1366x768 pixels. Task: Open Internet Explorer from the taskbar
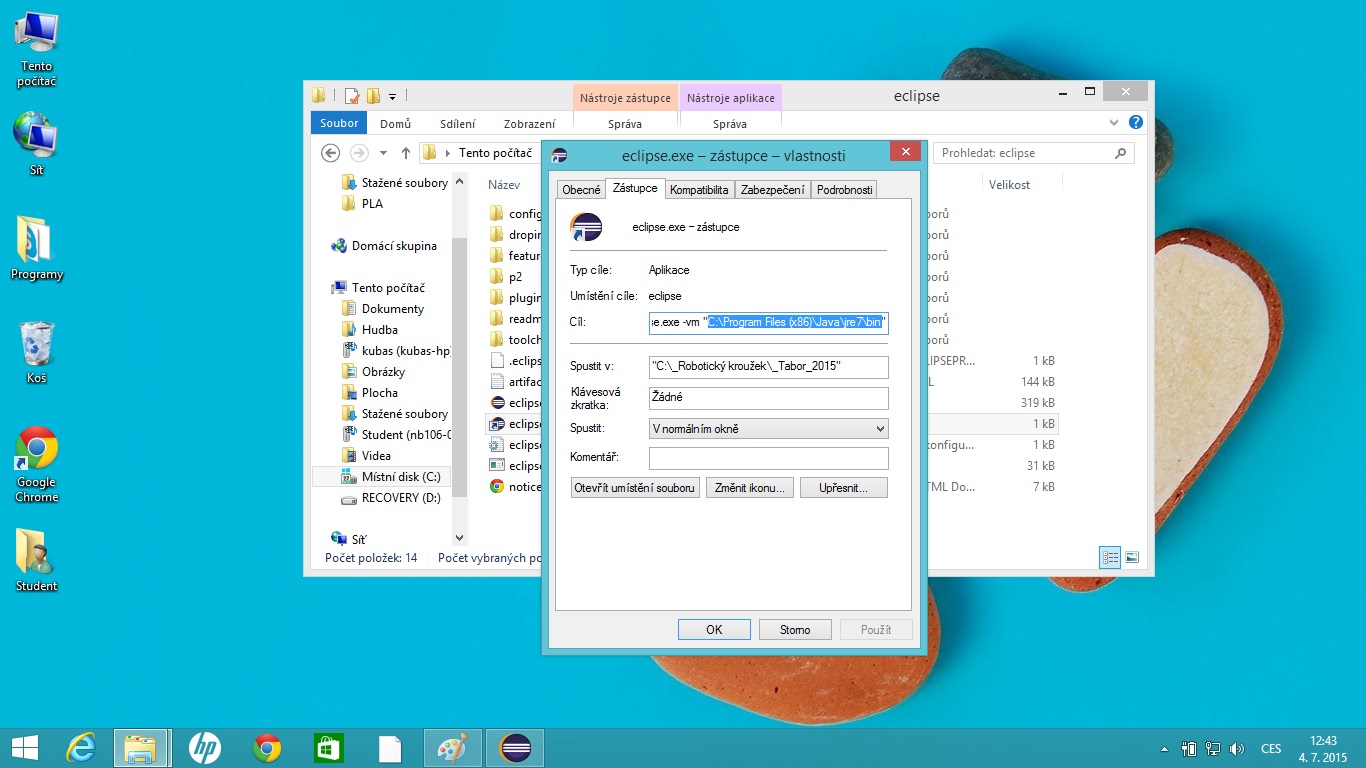point(80,747)
